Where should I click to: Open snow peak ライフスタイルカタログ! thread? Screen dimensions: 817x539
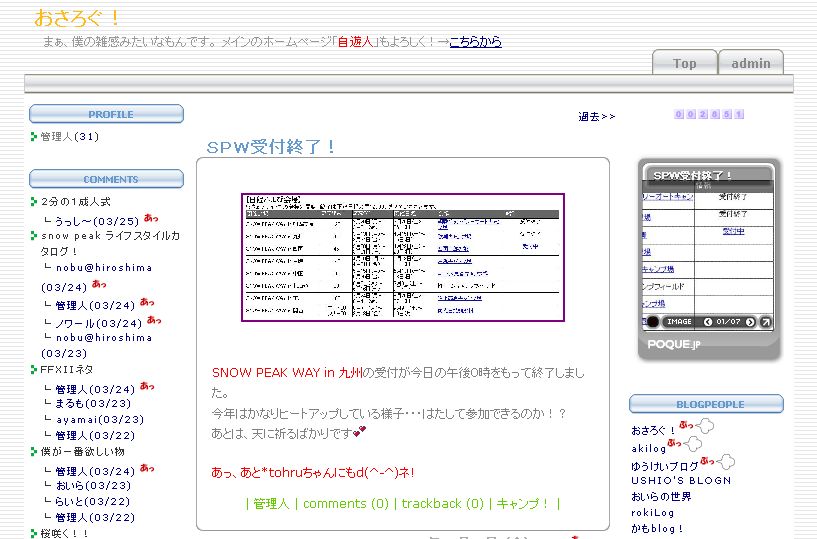(110, 243)
